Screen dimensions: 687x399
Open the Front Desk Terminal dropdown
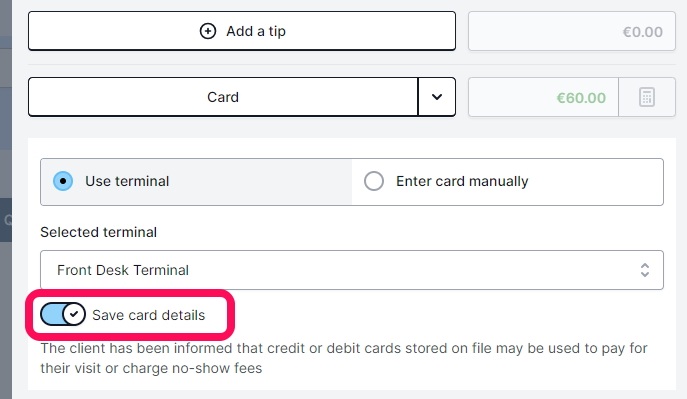point(352,270)
